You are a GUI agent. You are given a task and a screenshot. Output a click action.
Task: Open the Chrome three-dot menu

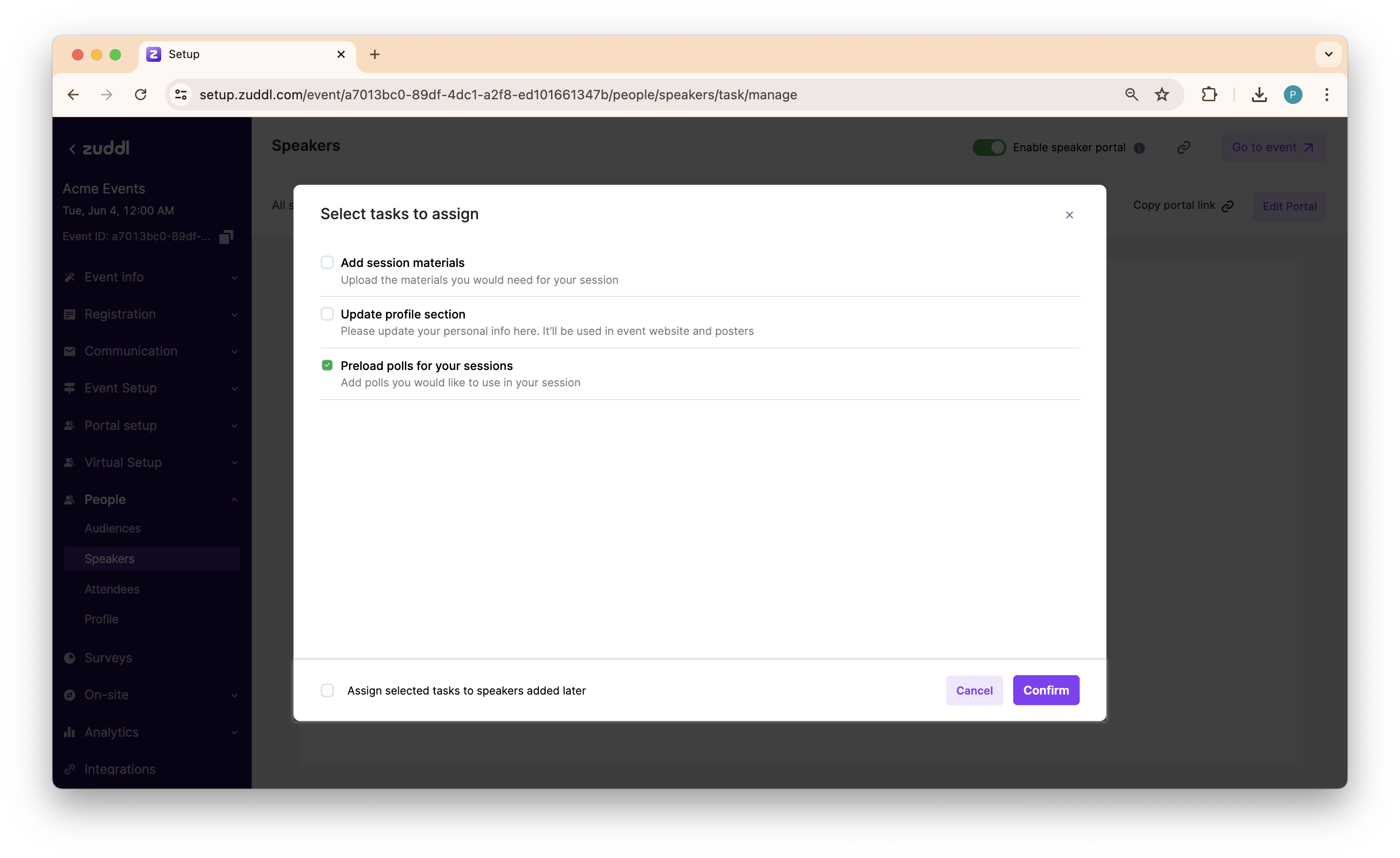click(1327, 94)
